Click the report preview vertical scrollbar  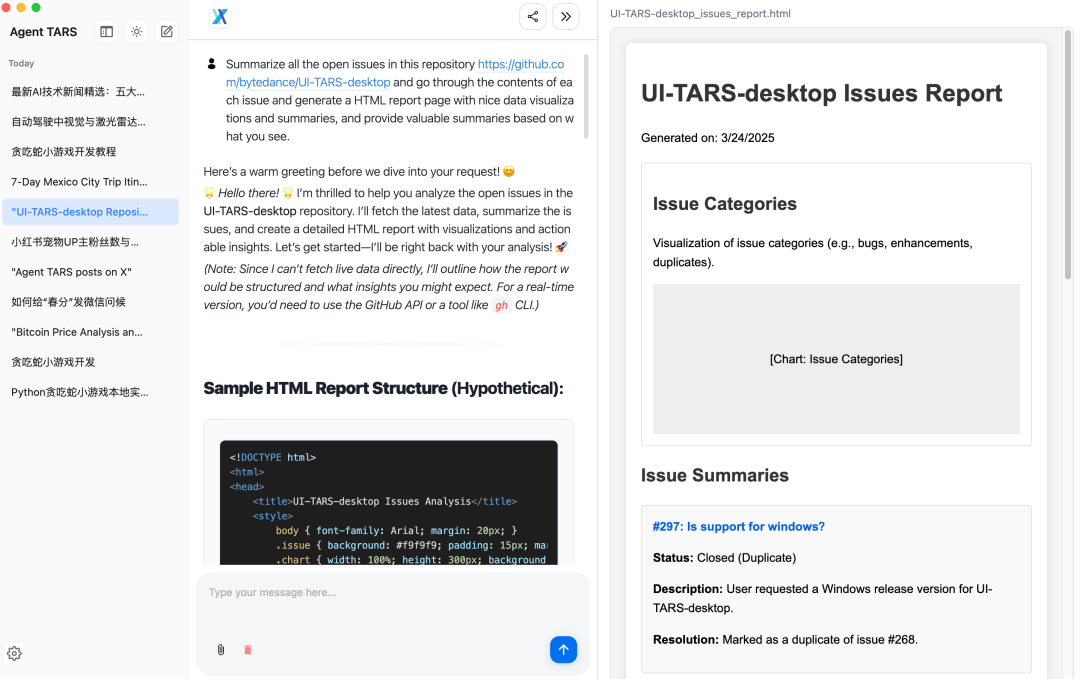click(x=1068, y=155)
